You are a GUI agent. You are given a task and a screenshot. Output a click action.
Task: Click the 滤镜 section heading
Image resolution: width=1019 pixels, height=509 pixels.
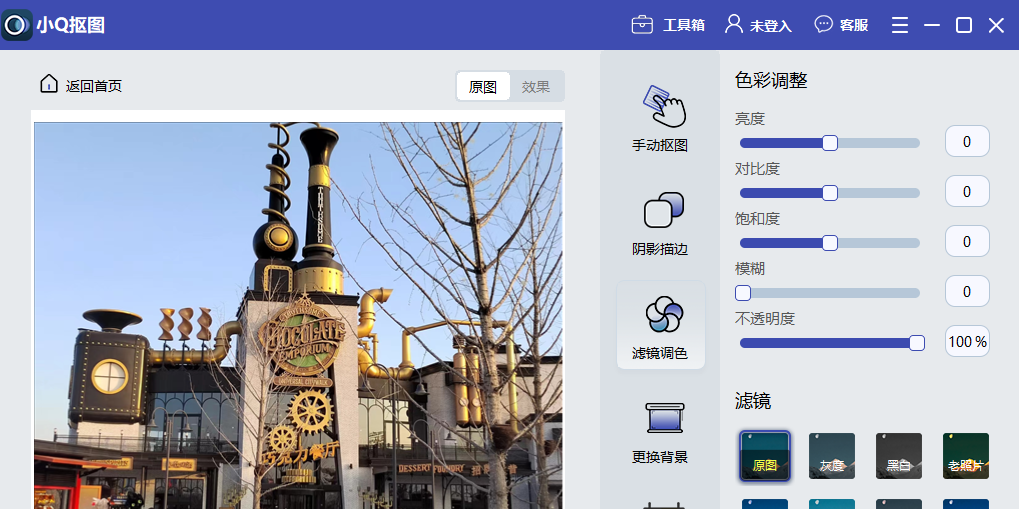pyautogui.click(x=753, y=400)
